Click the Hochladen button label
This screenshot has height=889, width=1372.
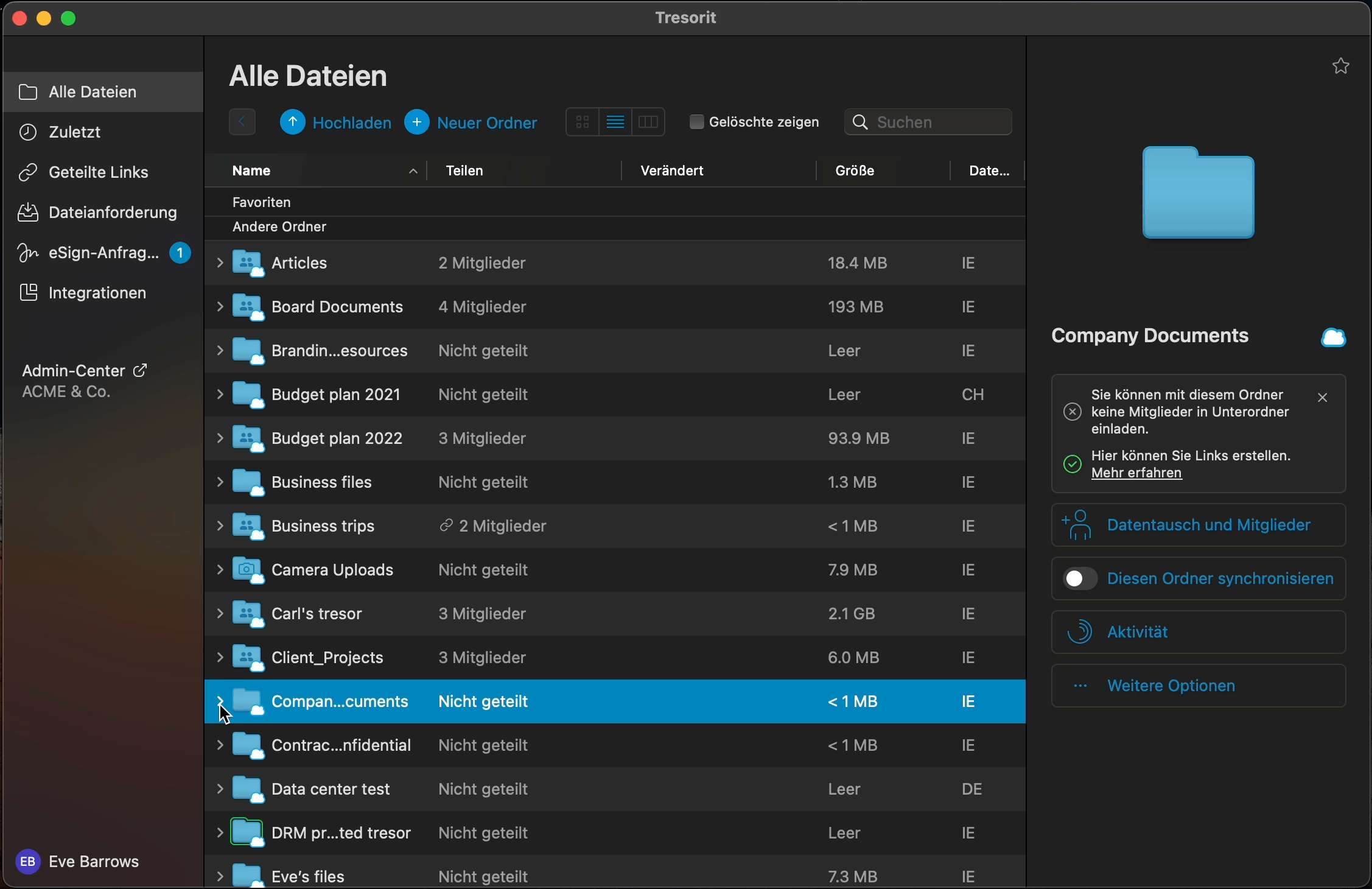352,123
